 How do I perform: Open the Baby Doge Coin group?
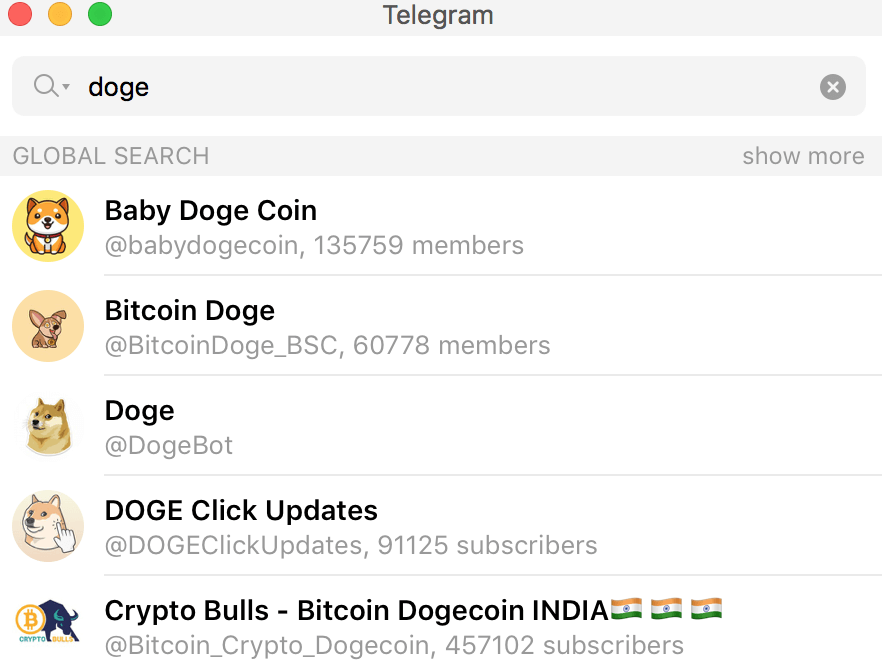[441, 226]
